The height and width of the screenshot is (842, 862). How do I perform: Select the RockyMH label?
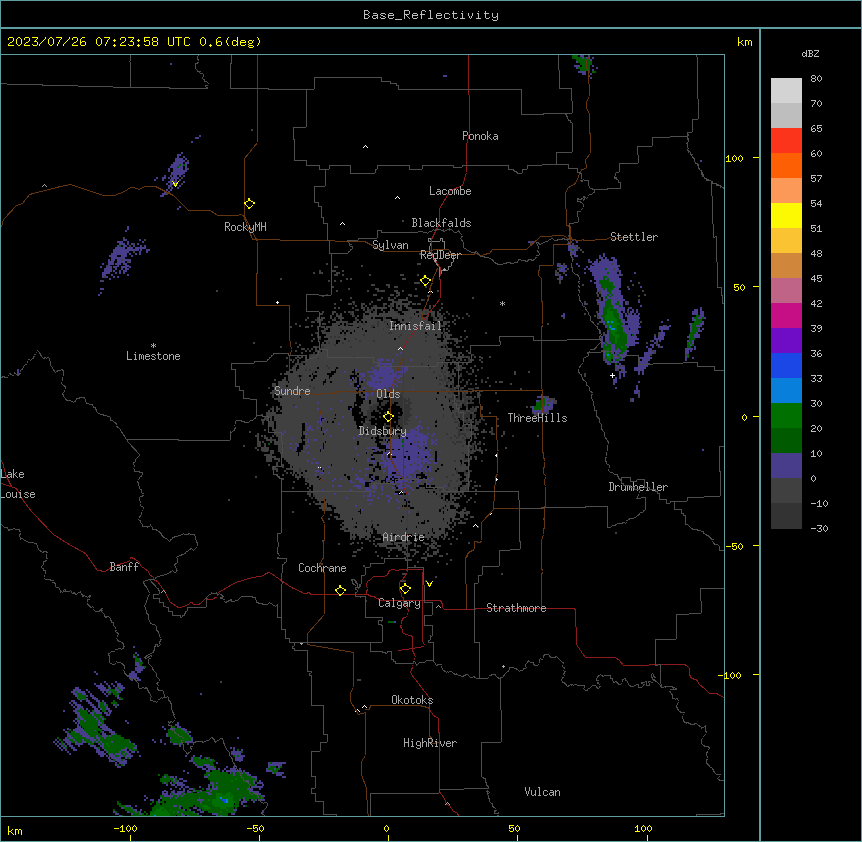point(245,227)
